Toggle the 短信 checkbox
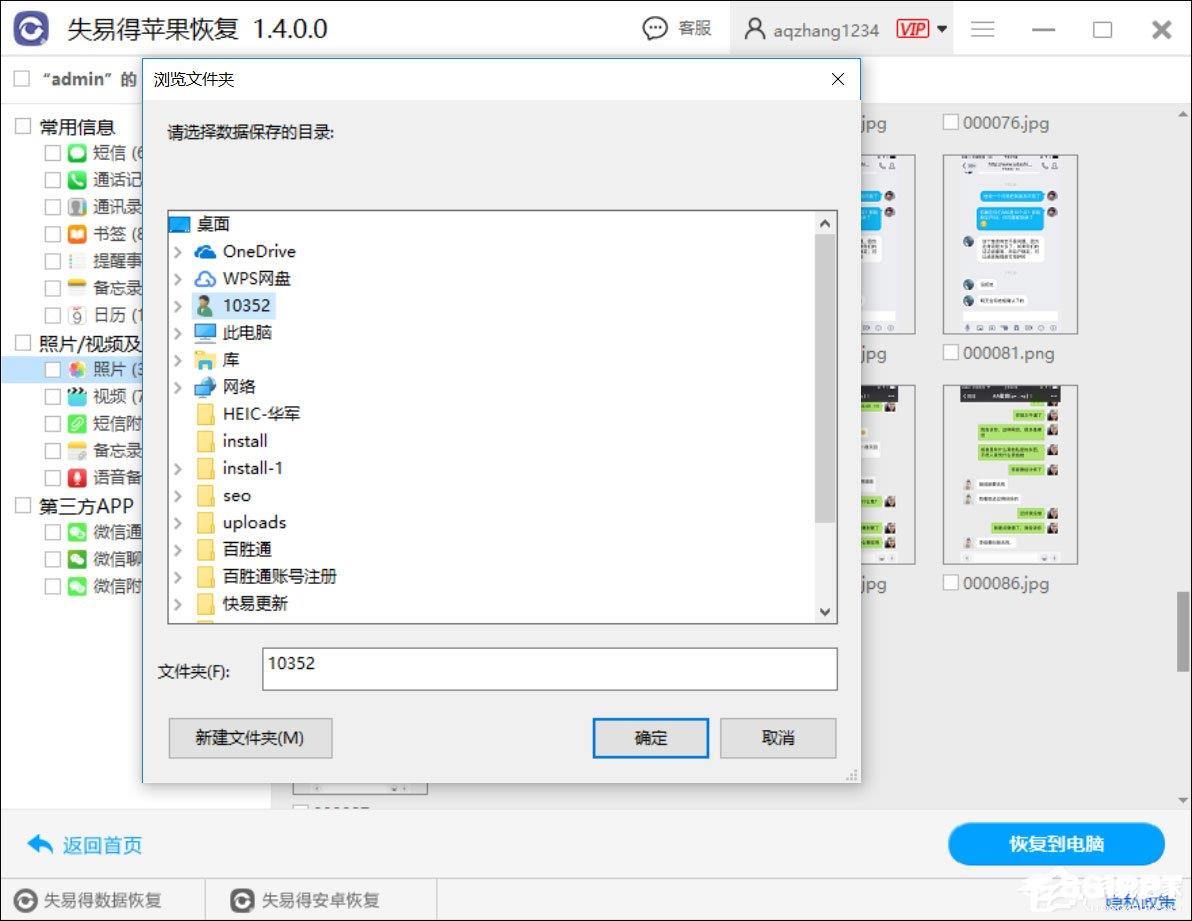Image resolution: width=1192 pixels, height=921 pixels. coord(52,153)
